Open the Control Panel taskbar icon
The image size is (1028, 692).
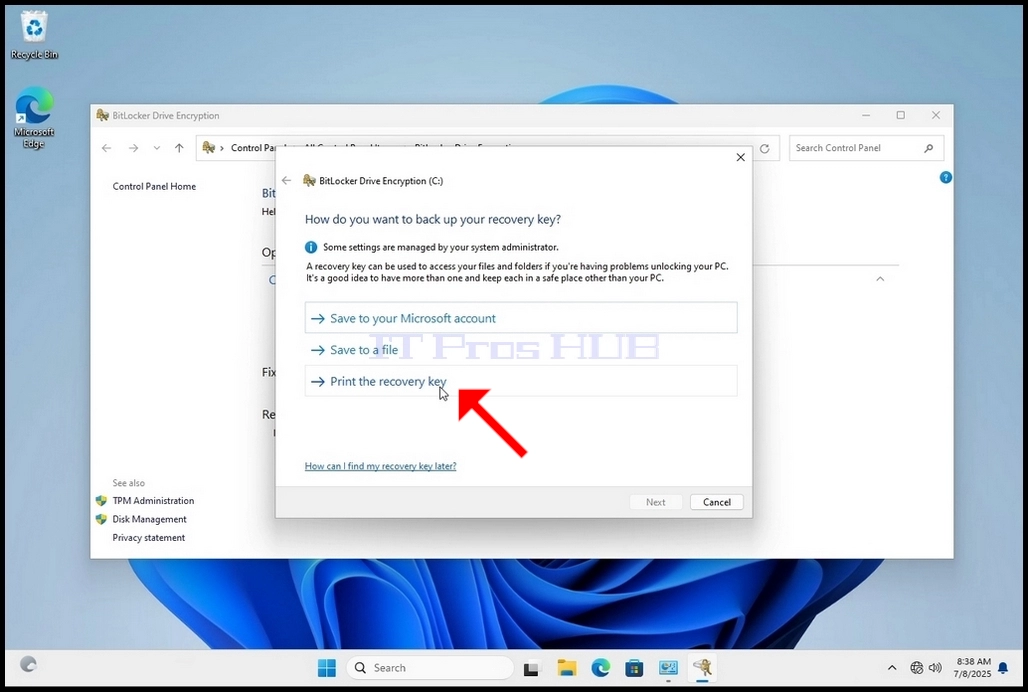(x=668, y=668)
